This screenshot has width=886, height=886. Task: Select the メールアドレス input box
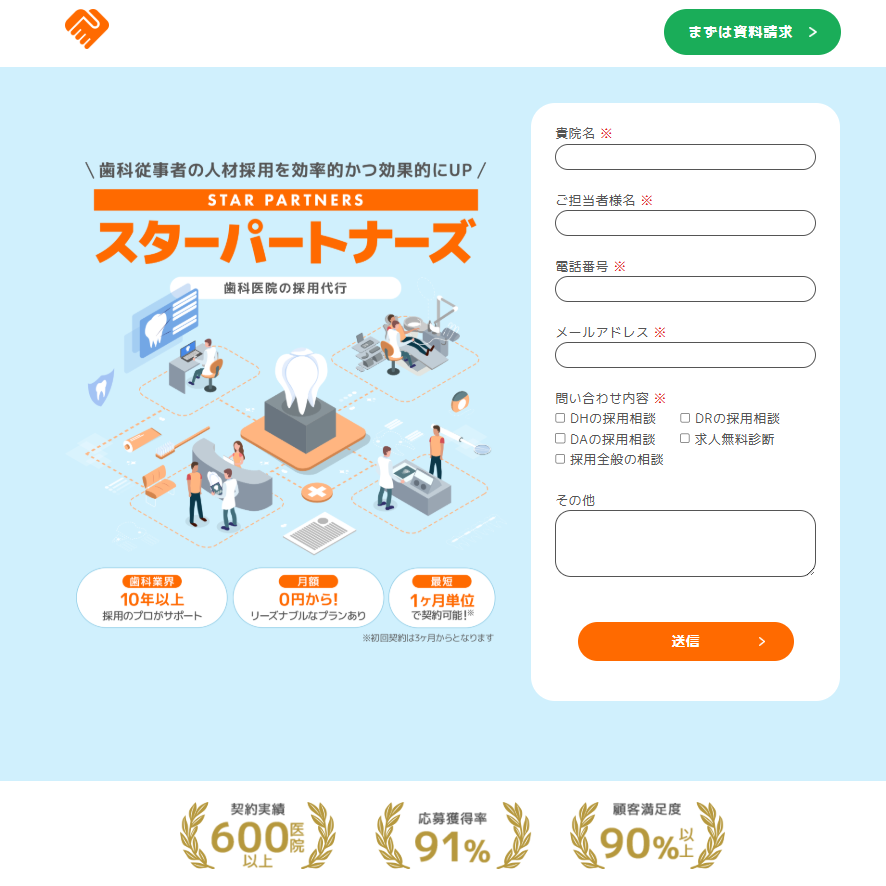tap(685, 355)
